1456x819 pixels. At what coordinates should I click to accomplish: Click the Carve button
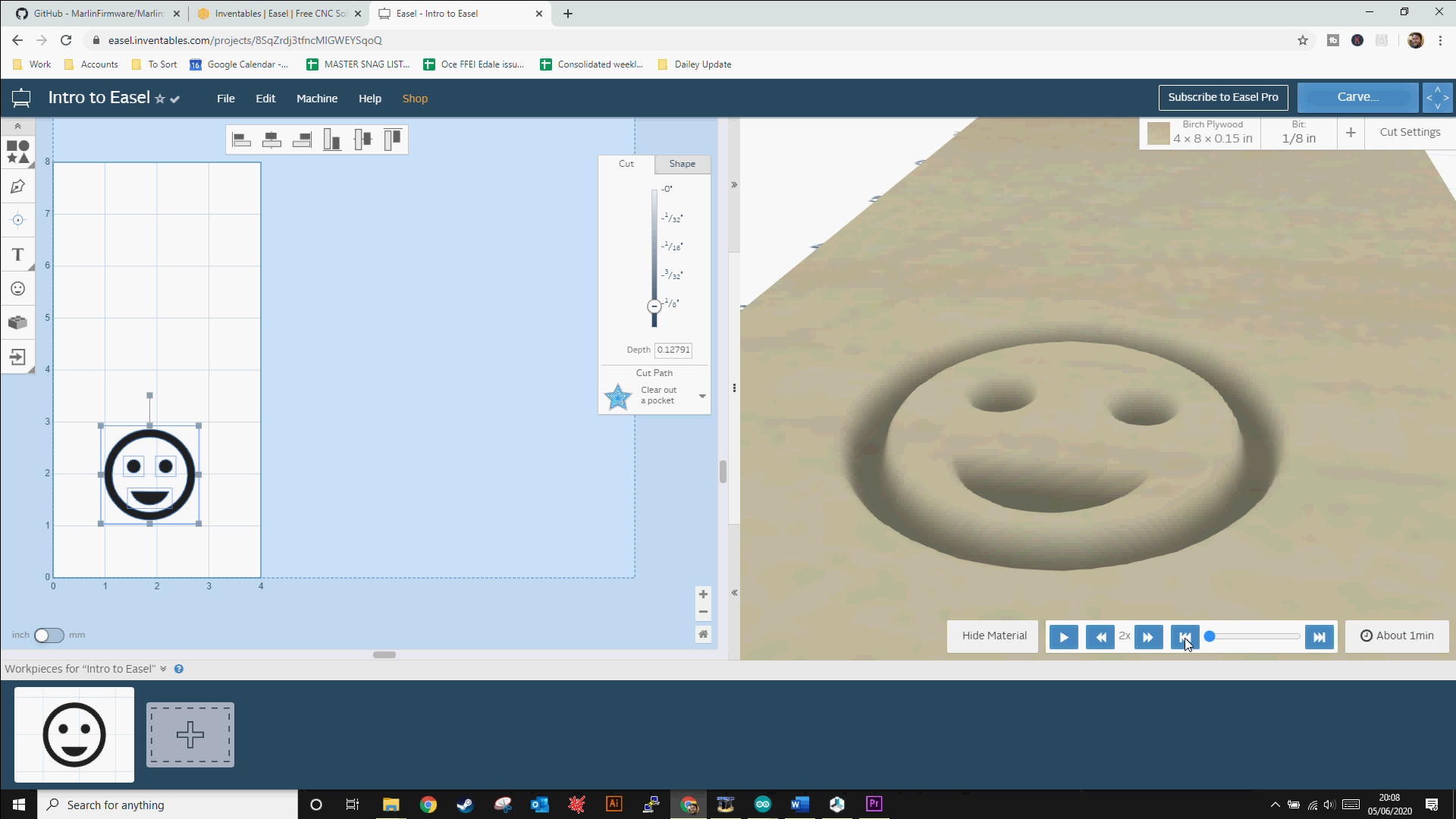coord(1357,97)
